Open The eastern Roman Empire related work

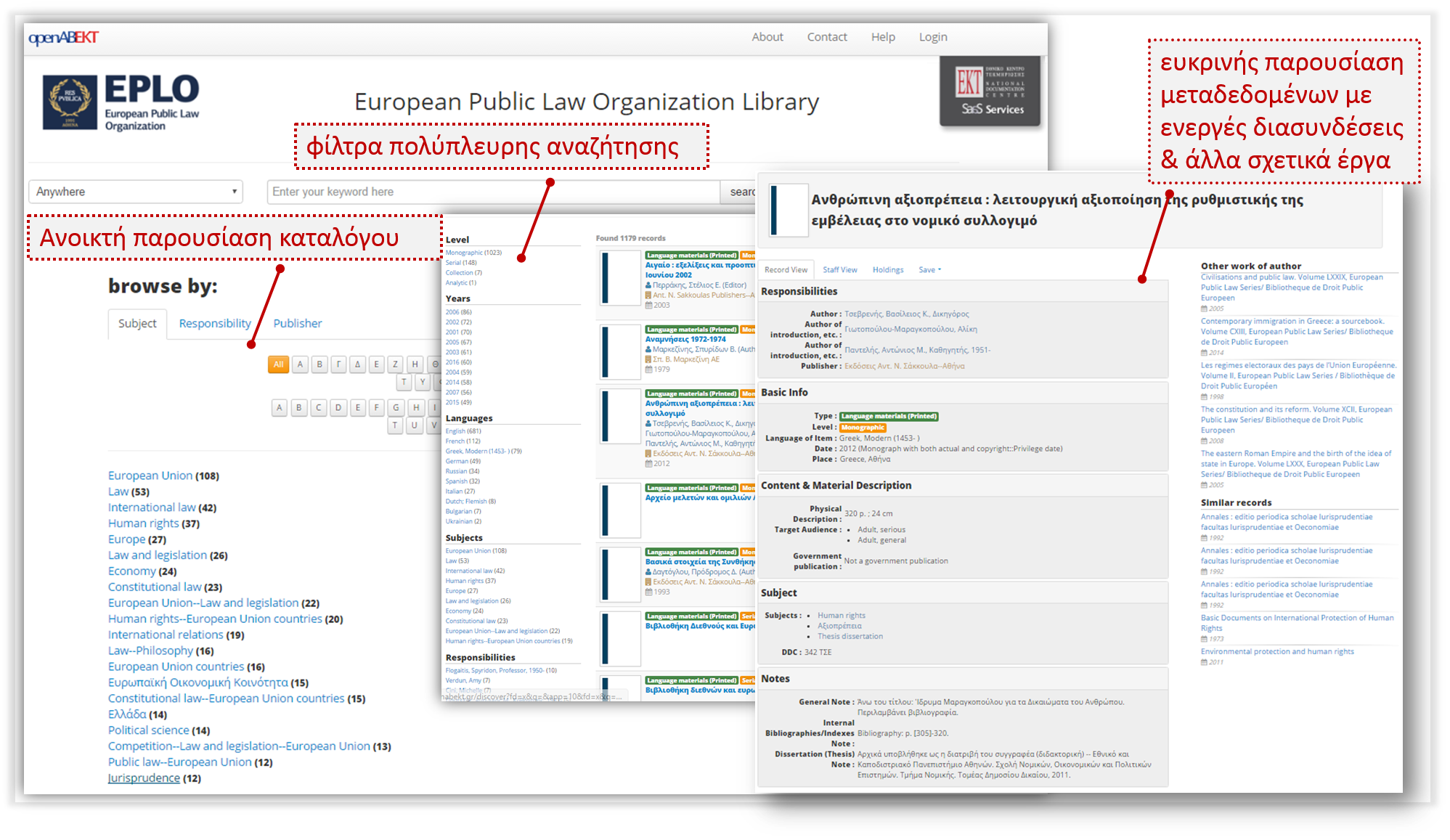[1296, 464]
